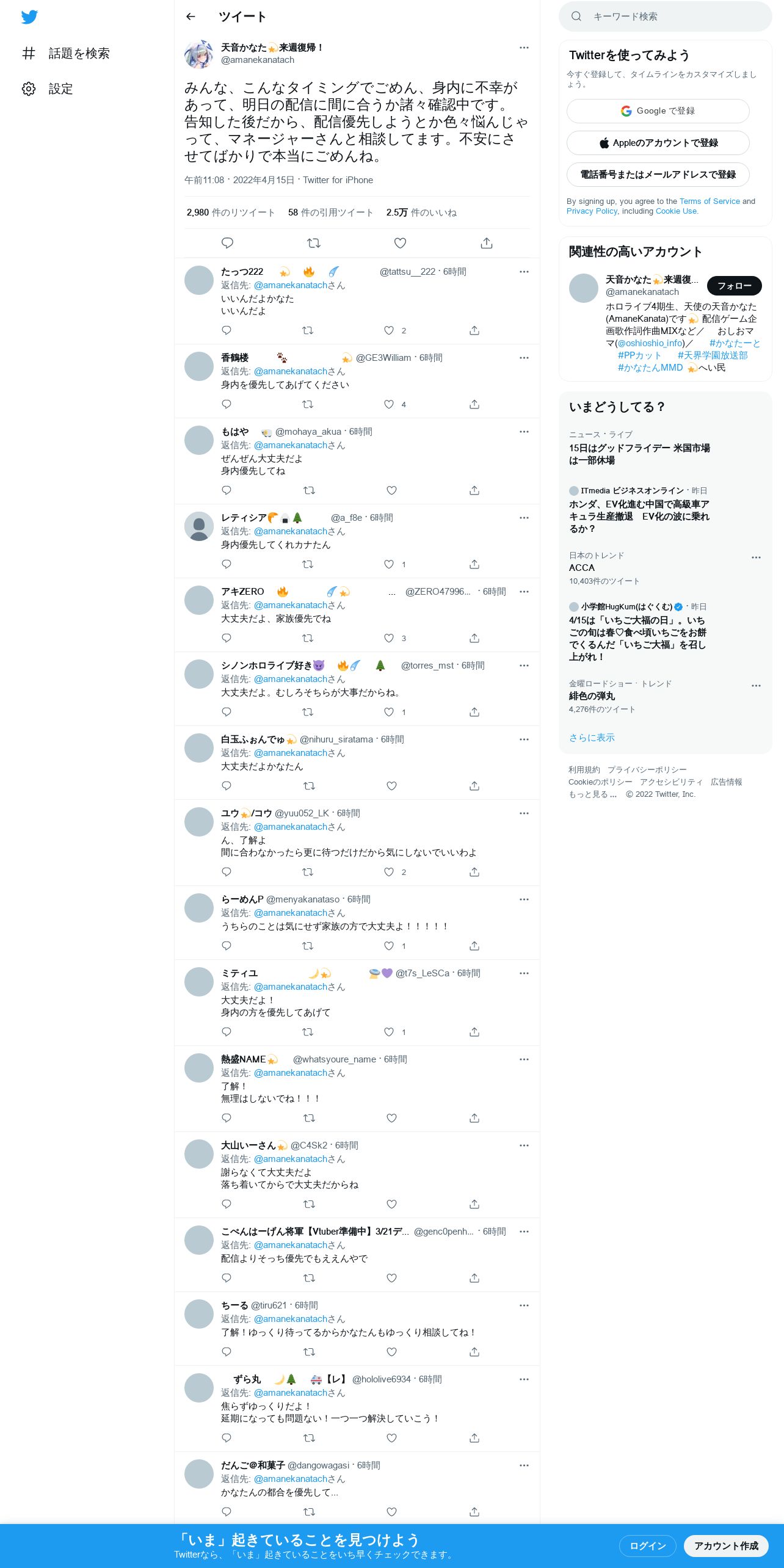The height and width of the screenshot is (1568, 784).
Task: Follow 天音かなた with the フォロー button
Action: 734,286
